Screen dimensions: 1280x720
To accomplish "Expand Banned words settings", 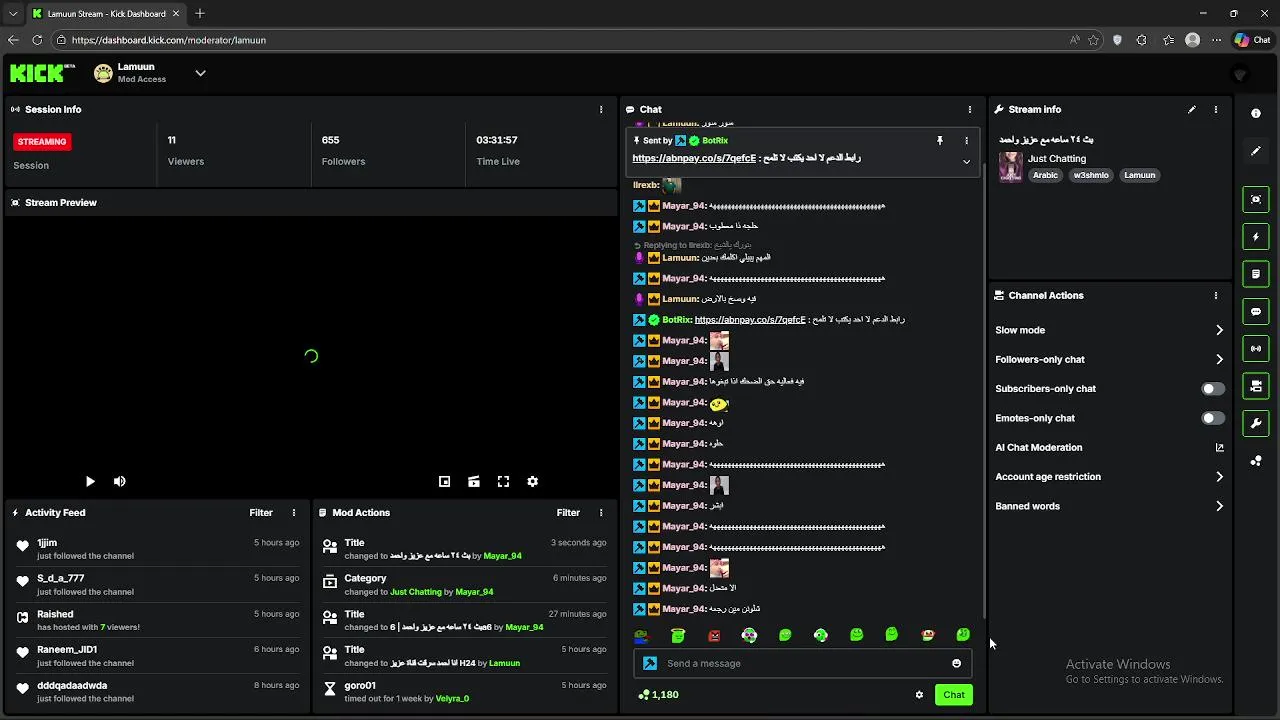I will (1109, 506).
